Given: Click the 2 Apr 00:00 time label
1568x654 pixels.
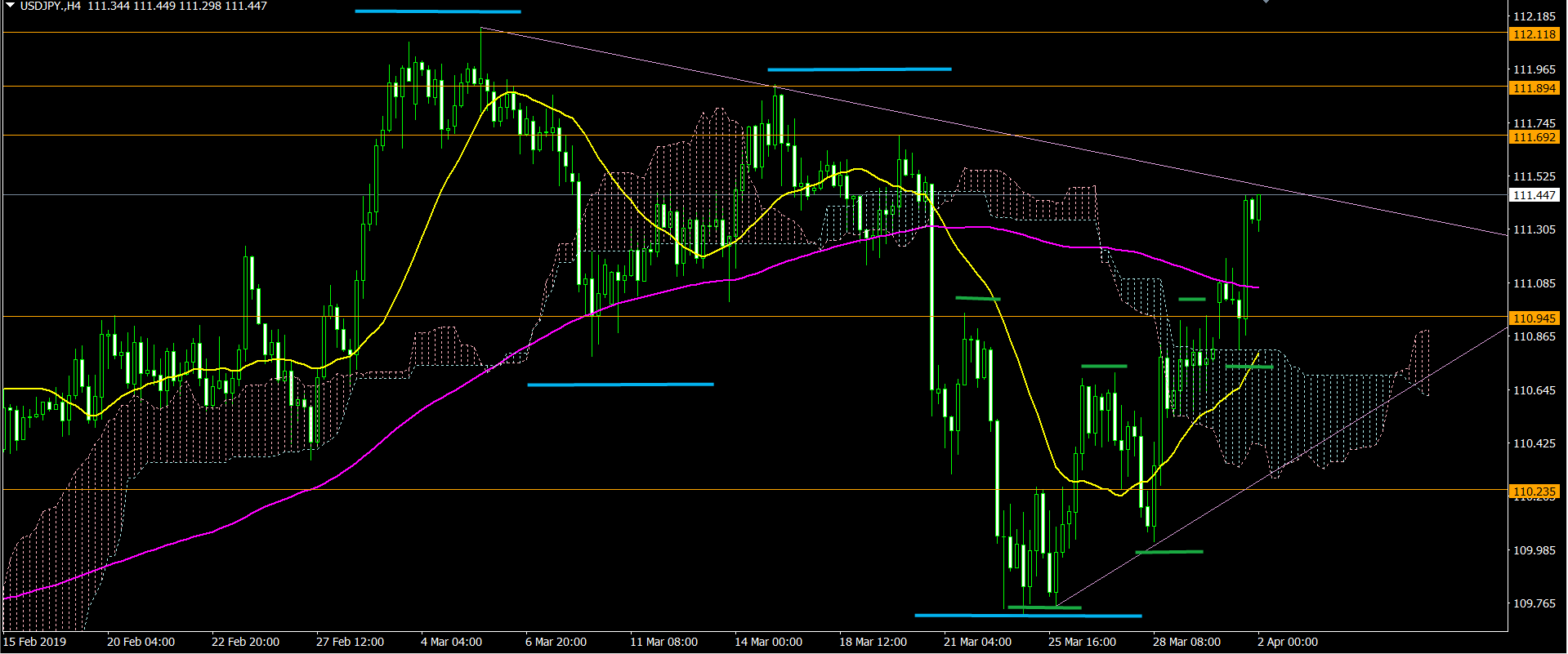Looking at the screenshot, I should click(1287, 642).
